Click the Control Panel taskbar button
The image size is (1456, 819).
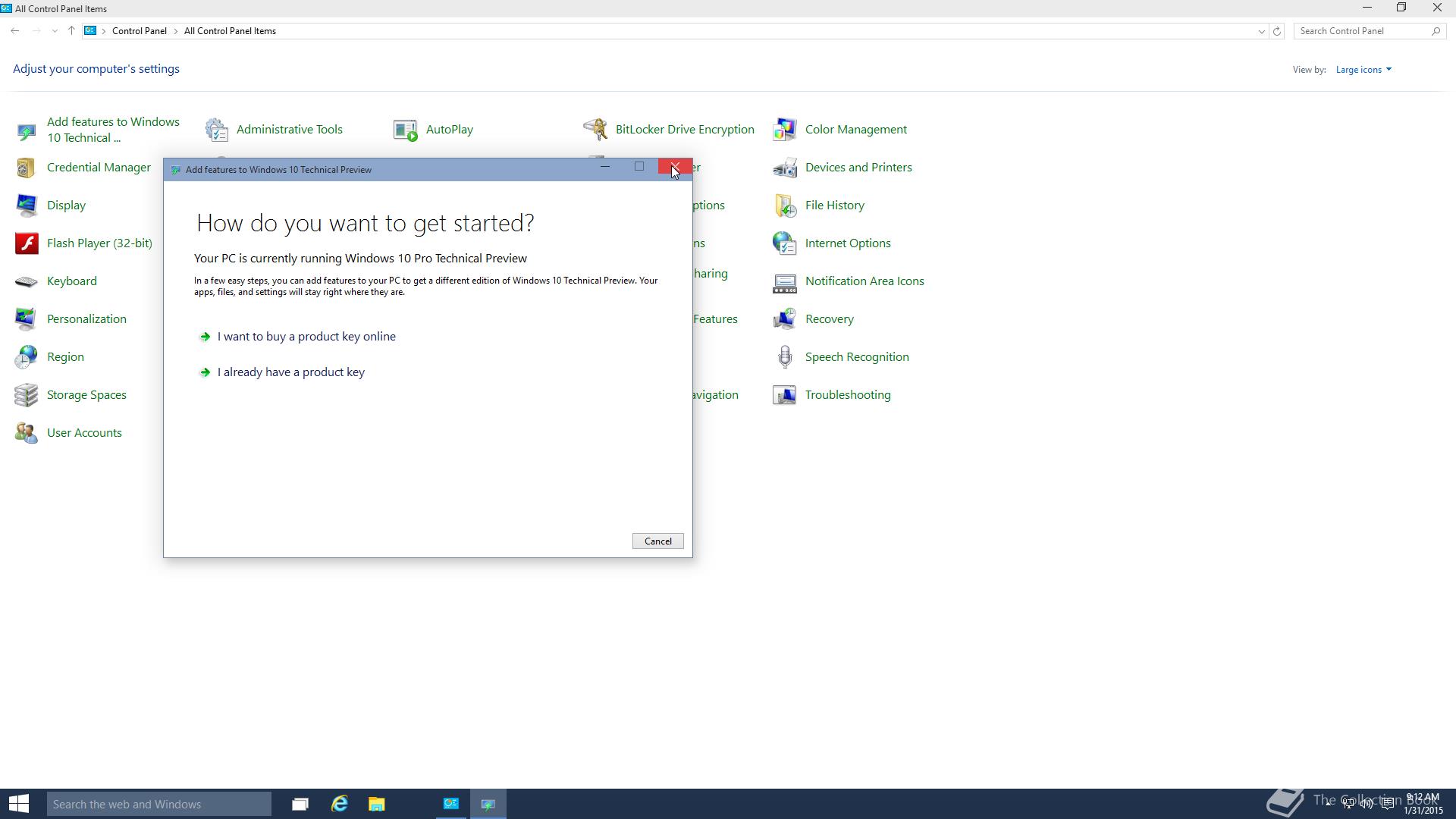(451, 804)
